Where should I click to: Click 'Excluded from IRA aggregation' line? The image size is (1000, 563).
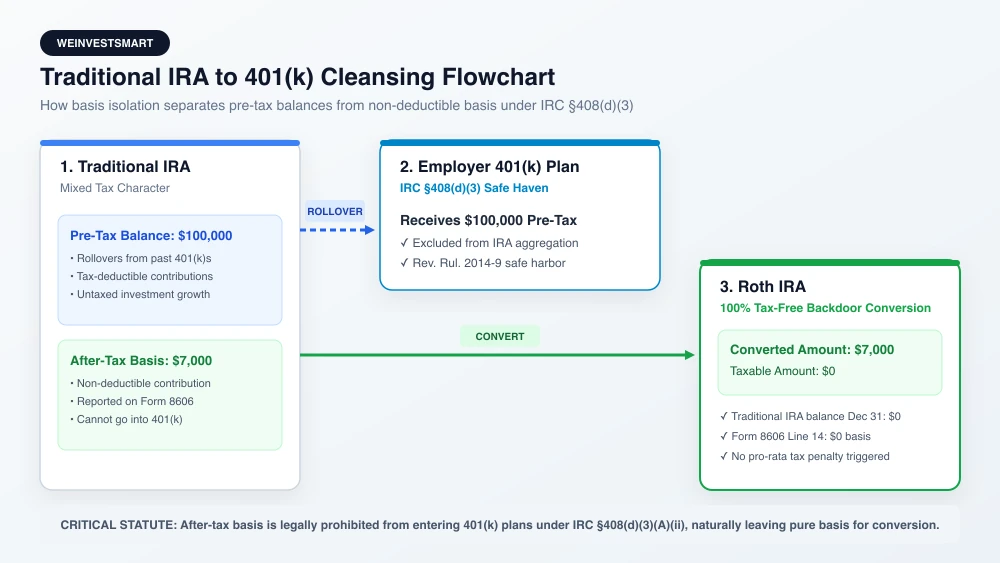tap(489, 243)
